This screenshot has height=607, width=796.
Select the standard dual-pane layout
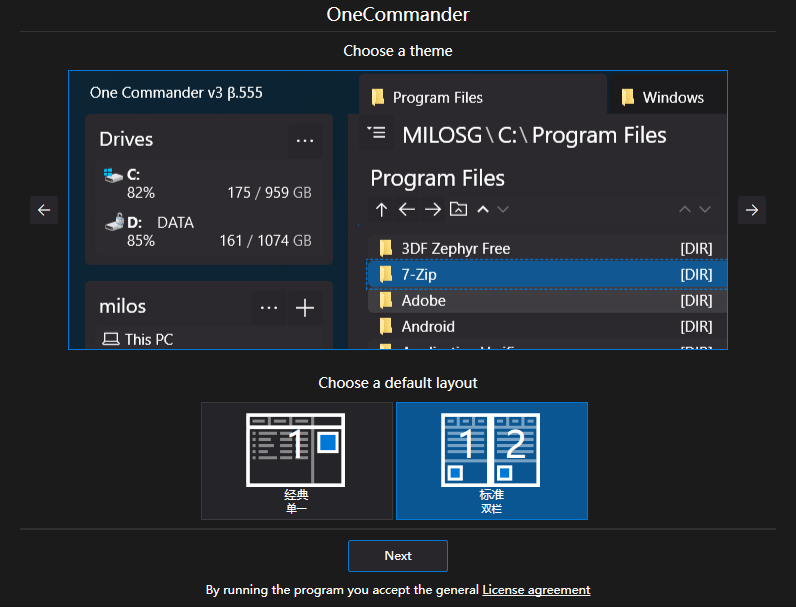(491, 460)
